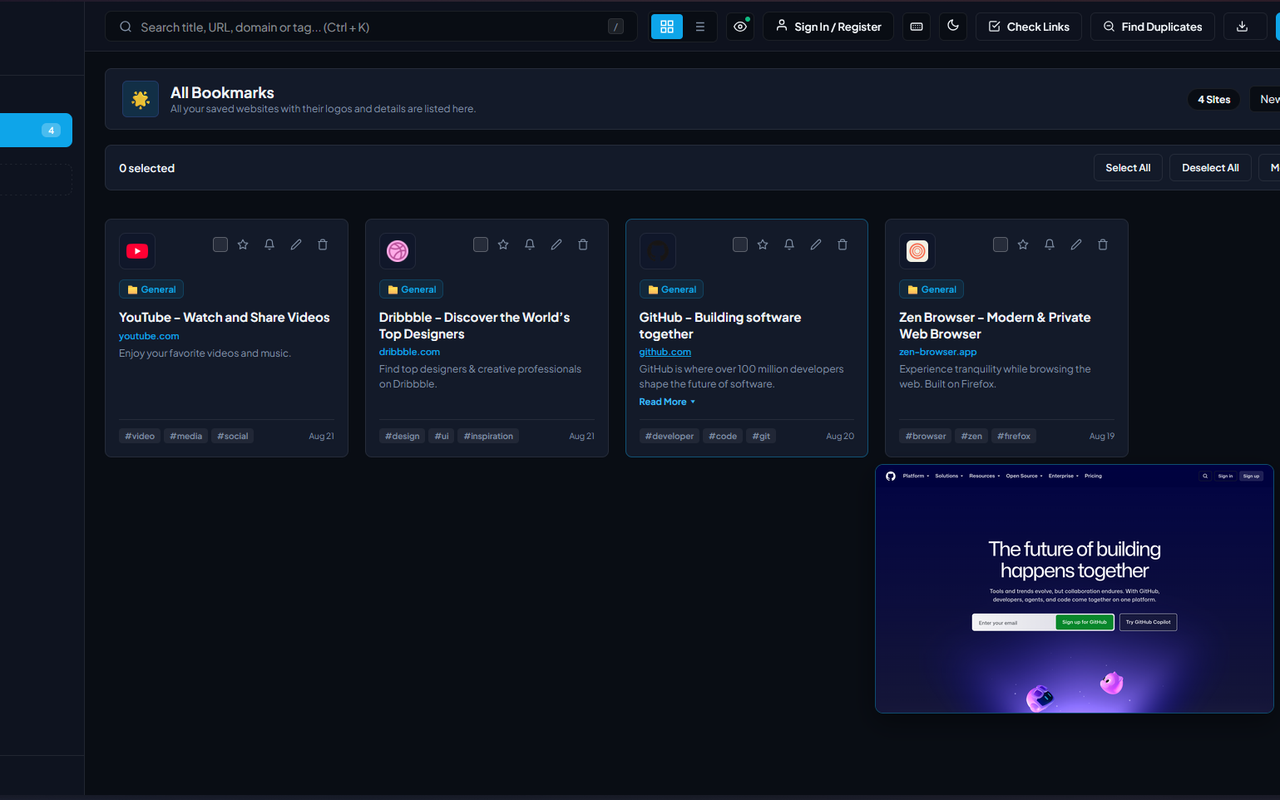Delete the Zen Browser bookmark
Screen dimensions: 1280x800
1103,244
